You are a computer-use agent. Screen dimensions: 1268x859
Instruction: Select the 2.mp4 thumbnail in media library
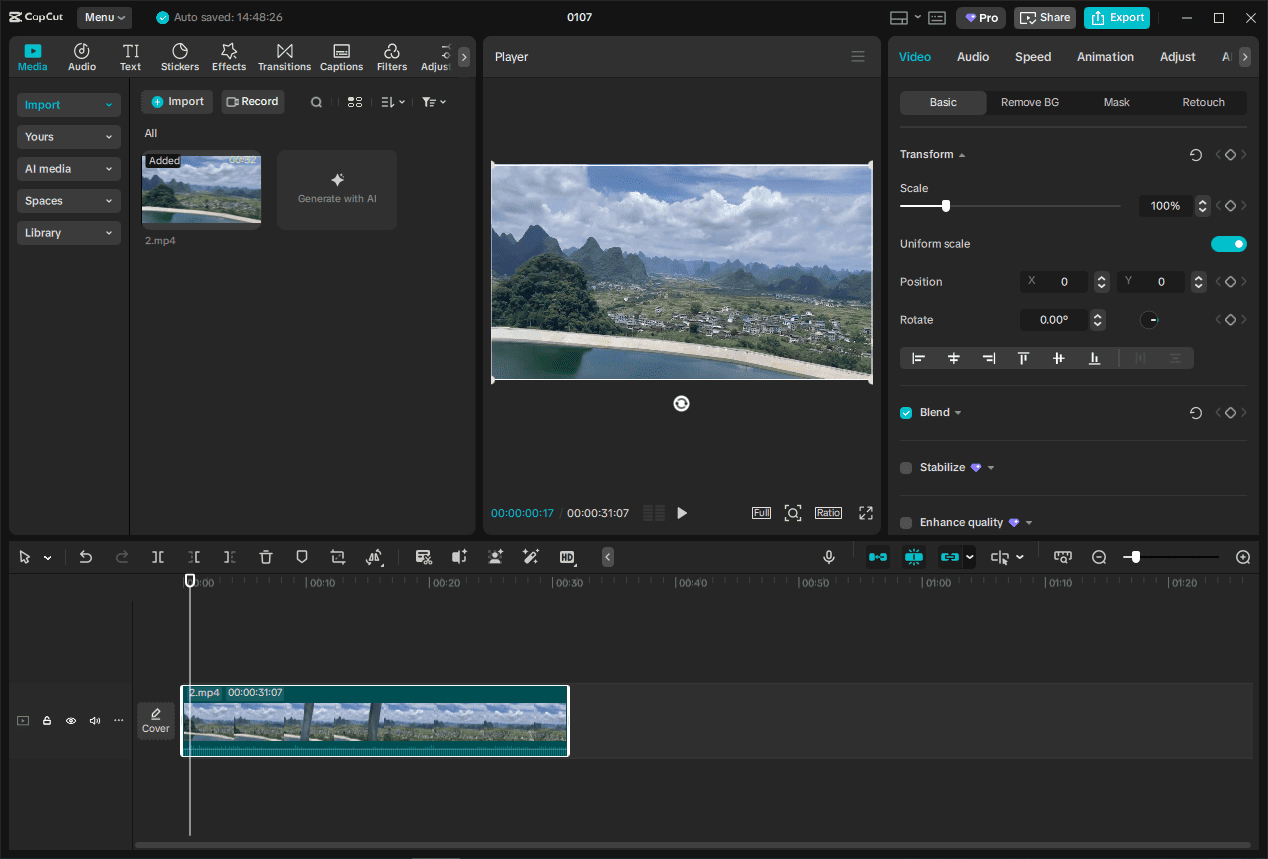[201, 189]
